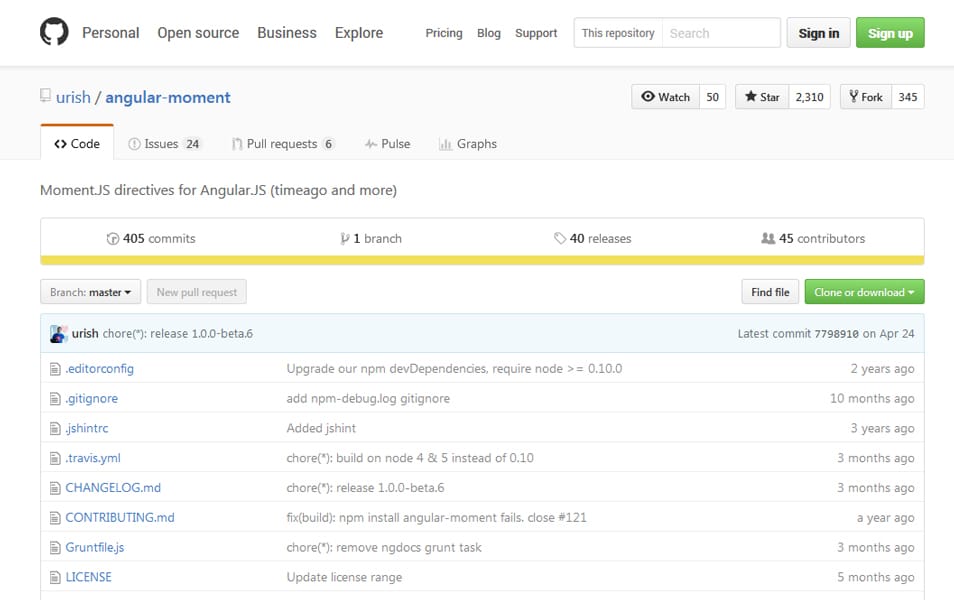Click the tag icon next to 40 releases

click(x=560, y=238)
